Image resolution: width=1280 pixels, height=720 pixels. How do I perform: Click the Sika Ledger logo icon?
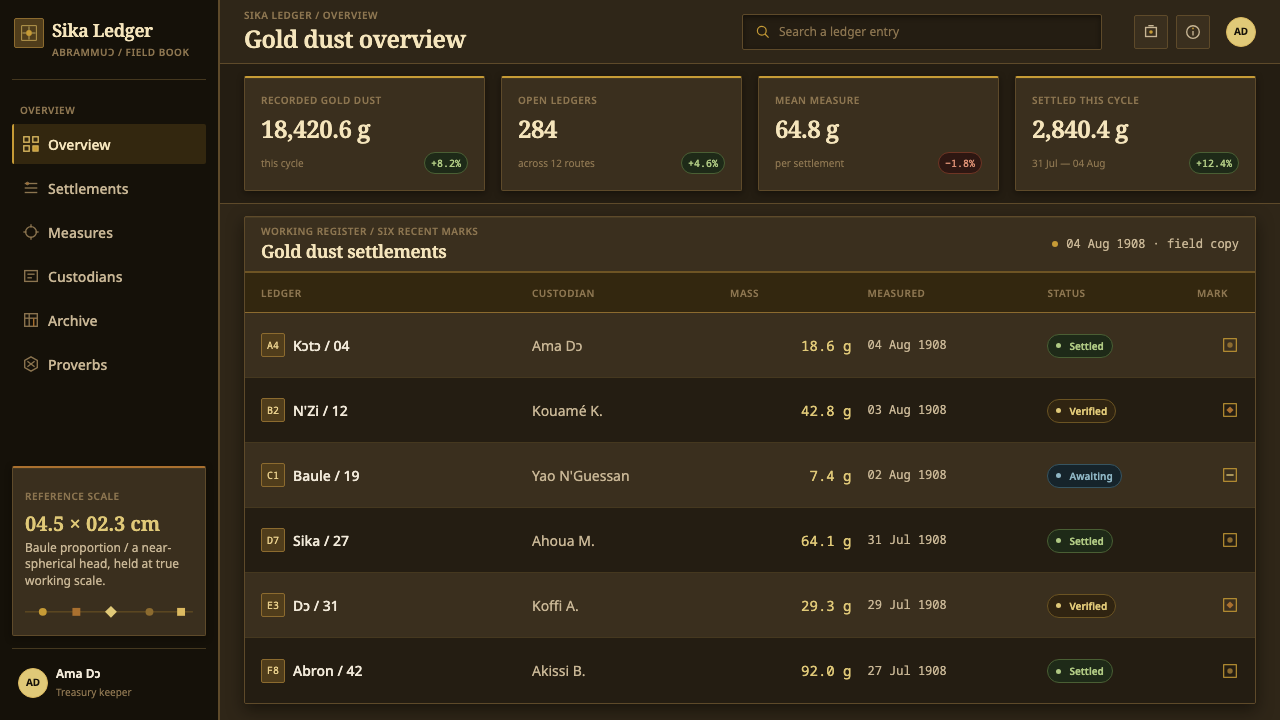coord(29,32)
